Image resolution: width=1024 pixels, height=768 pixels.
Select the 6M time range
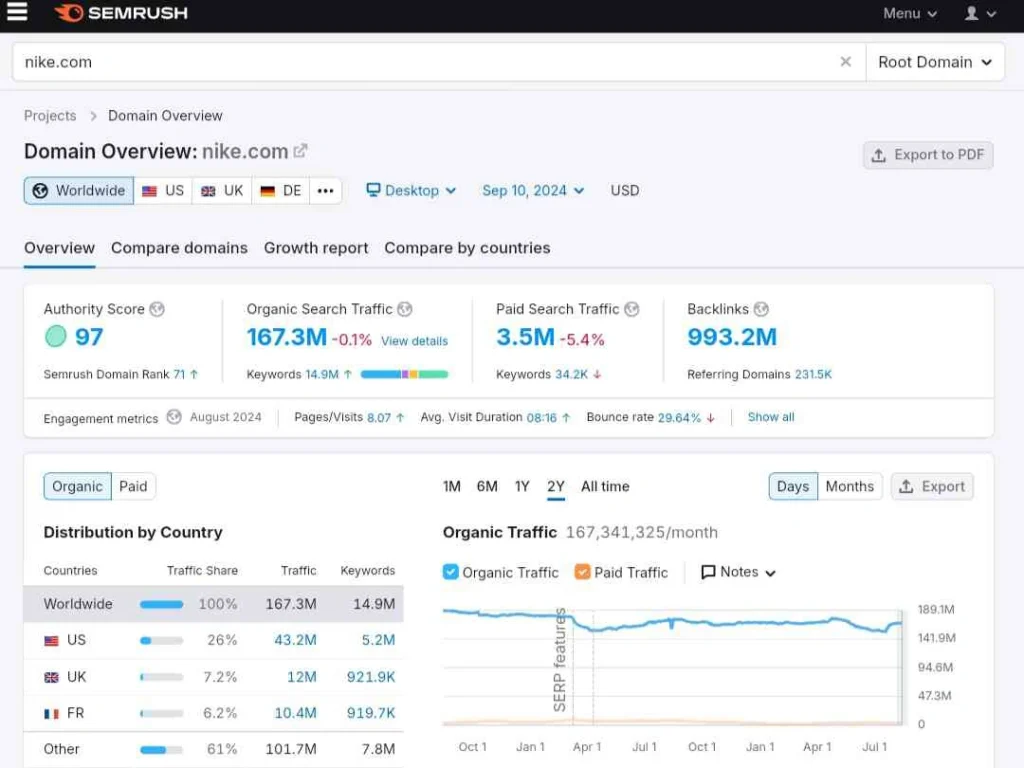487,487
